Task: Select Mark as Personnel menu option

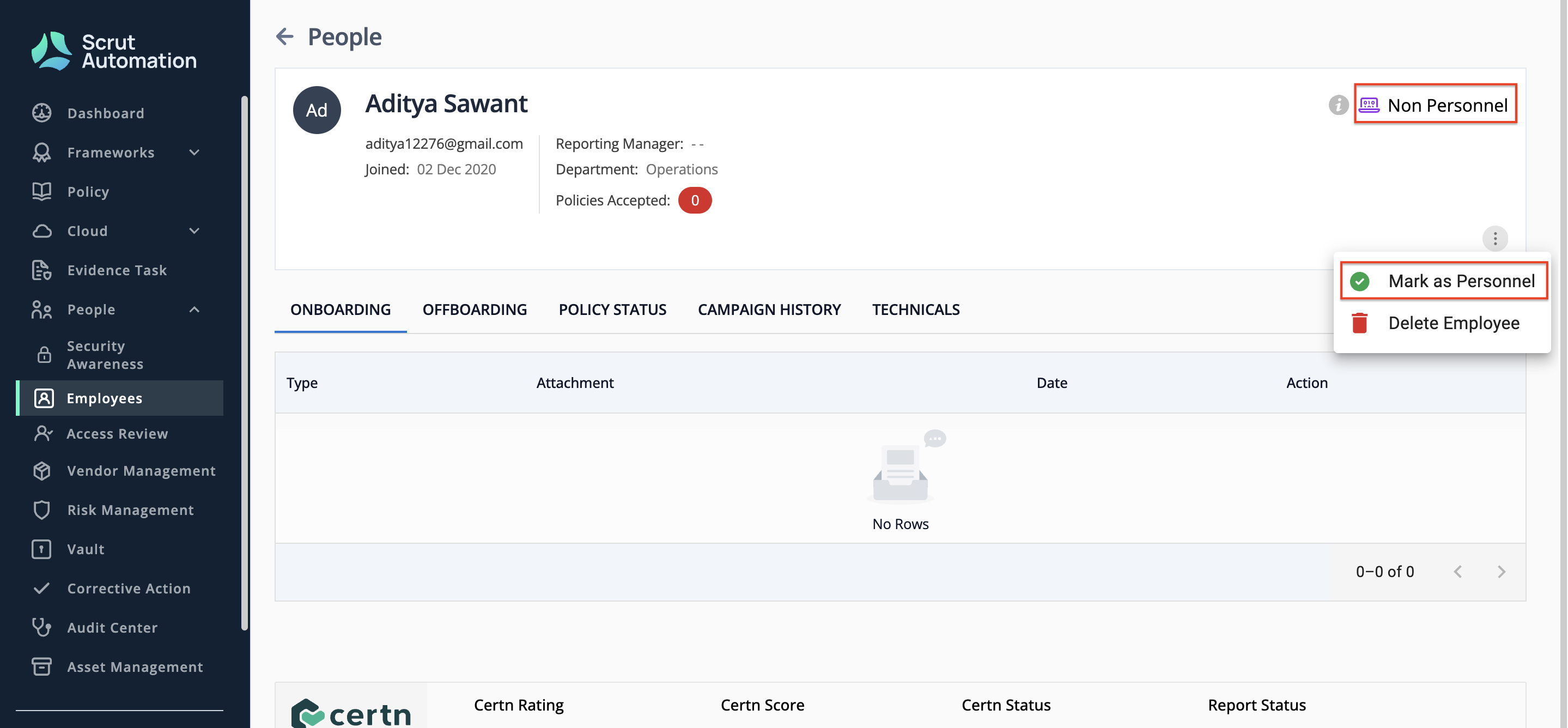Action: [1443, 281]
